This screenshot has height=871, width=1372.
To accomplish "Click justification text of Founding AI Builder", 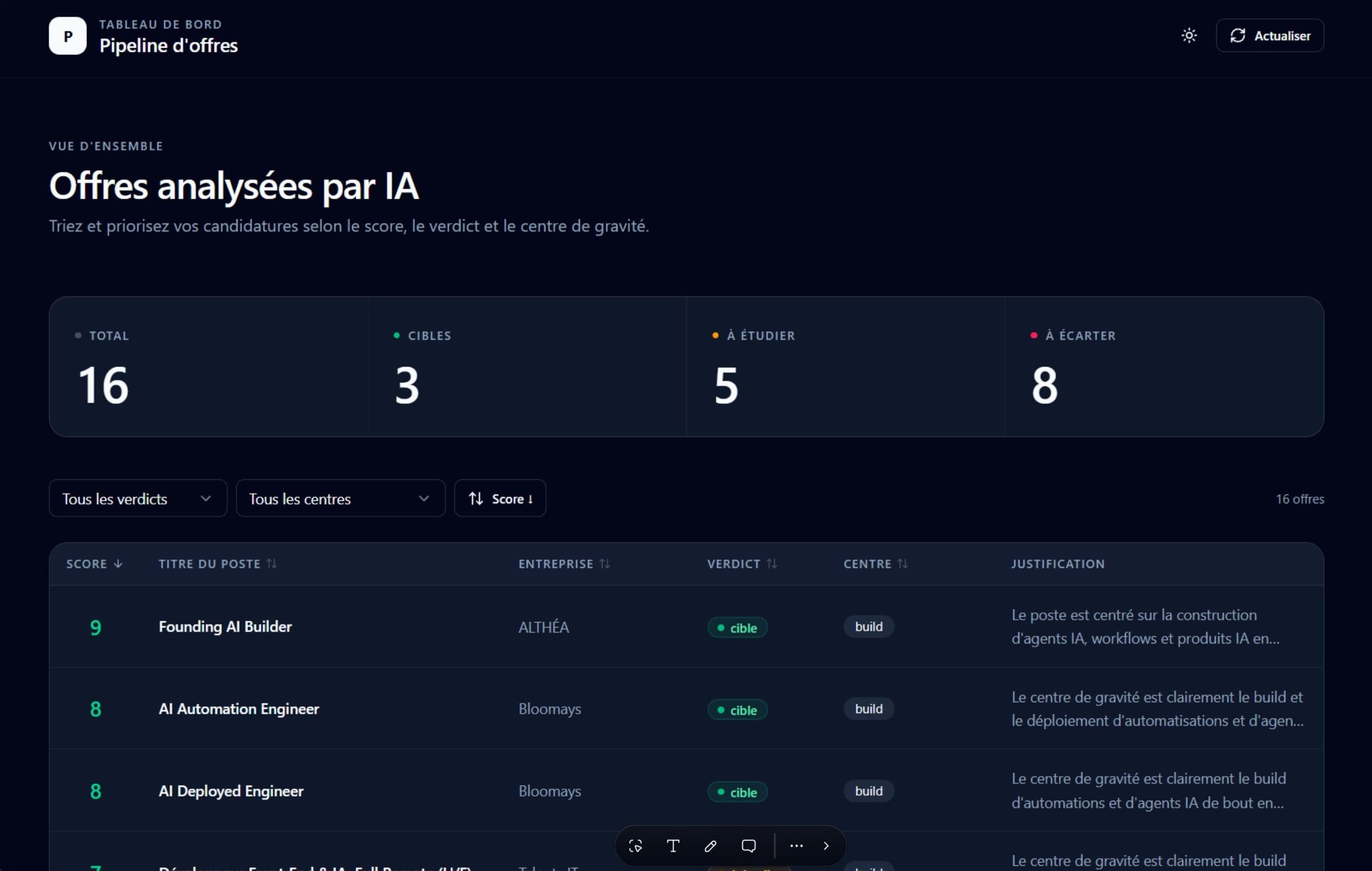I will click(x=1145, y=627).
